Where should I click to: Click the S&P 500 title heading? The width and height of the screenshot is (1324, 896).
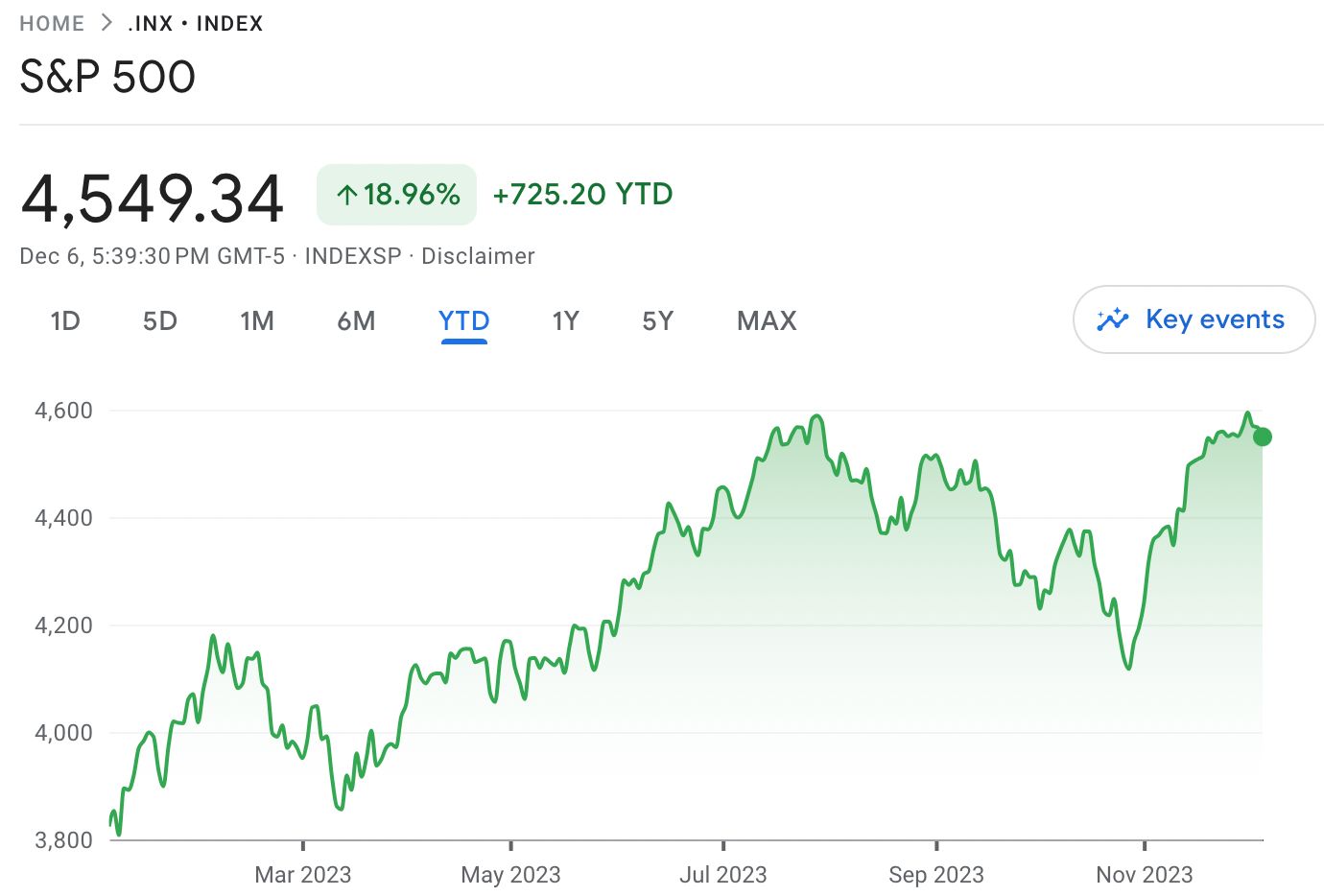coord(107,77)
